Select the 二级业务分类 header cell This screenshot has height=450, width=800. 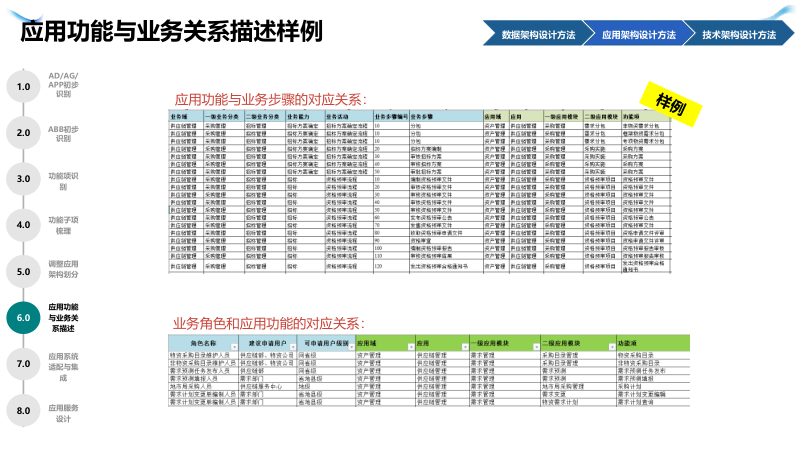tap(264, 116)
